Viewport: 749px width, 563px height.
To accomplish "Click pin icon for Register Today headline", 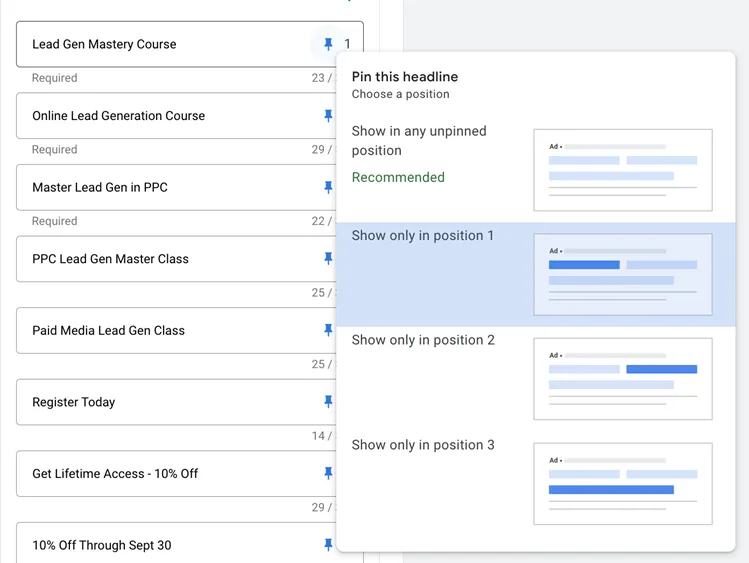I will pos(328,402).
